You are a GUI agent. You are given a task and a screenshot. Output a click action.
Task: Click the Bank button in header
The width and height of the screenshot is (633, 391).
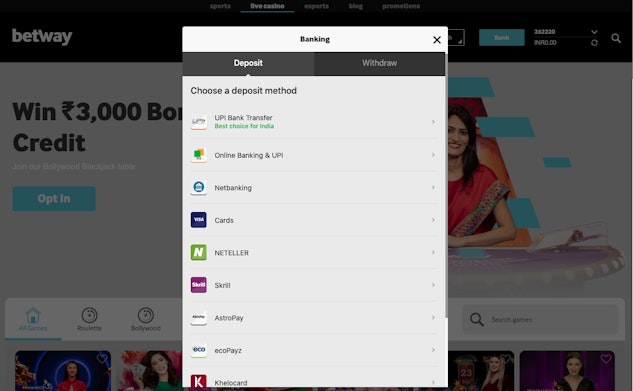coord(502,38)
